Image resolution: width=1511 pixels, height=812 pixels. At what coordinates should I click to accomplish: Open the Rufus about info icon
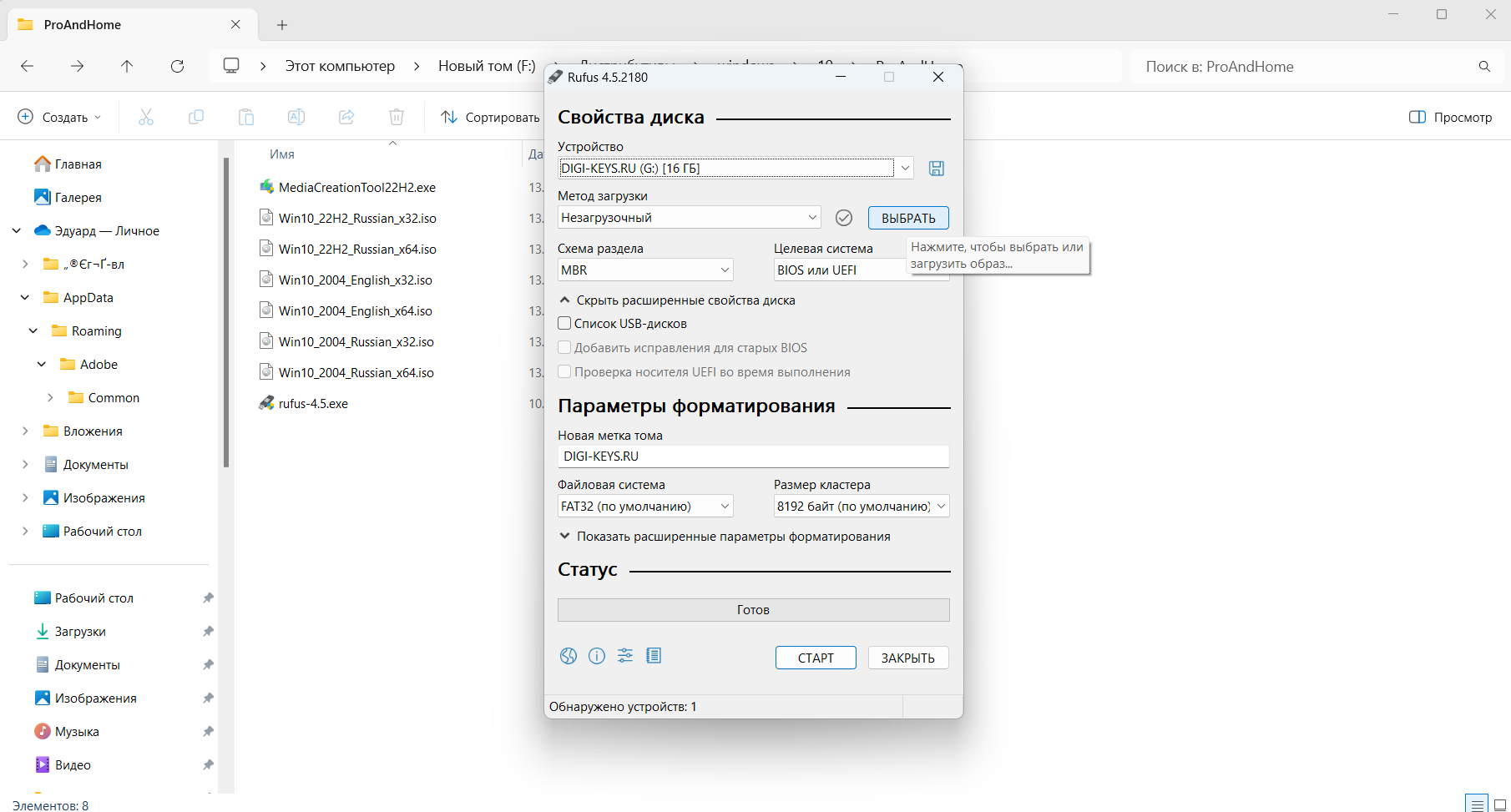(597, 656)
